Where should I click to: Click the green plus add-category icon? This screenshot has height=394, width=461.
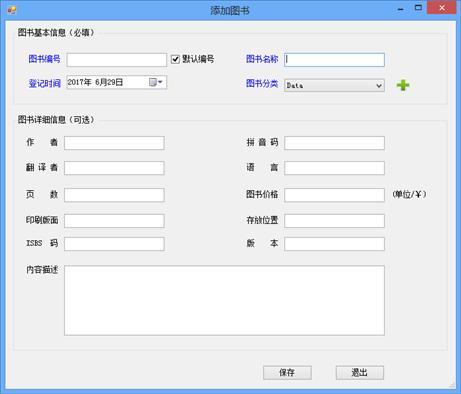403,85
